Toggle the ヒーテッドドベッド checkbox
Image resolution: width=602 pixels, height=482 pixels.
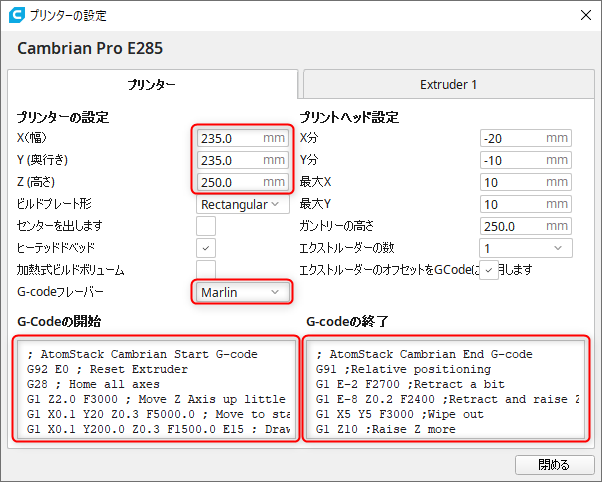pyautogui.click(x=206, y=248)
